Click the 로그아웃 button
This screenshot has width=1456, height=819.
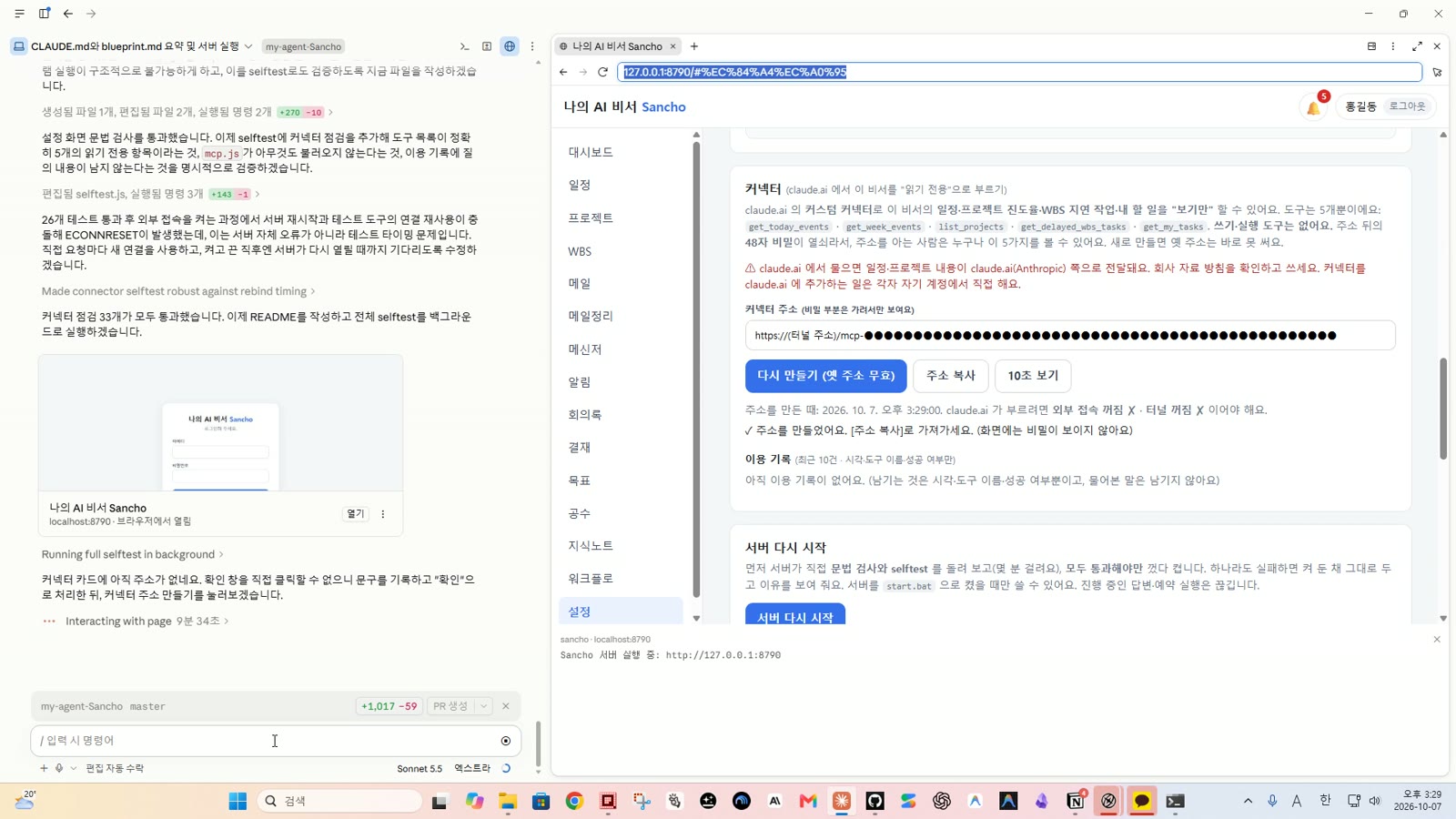1407,106
